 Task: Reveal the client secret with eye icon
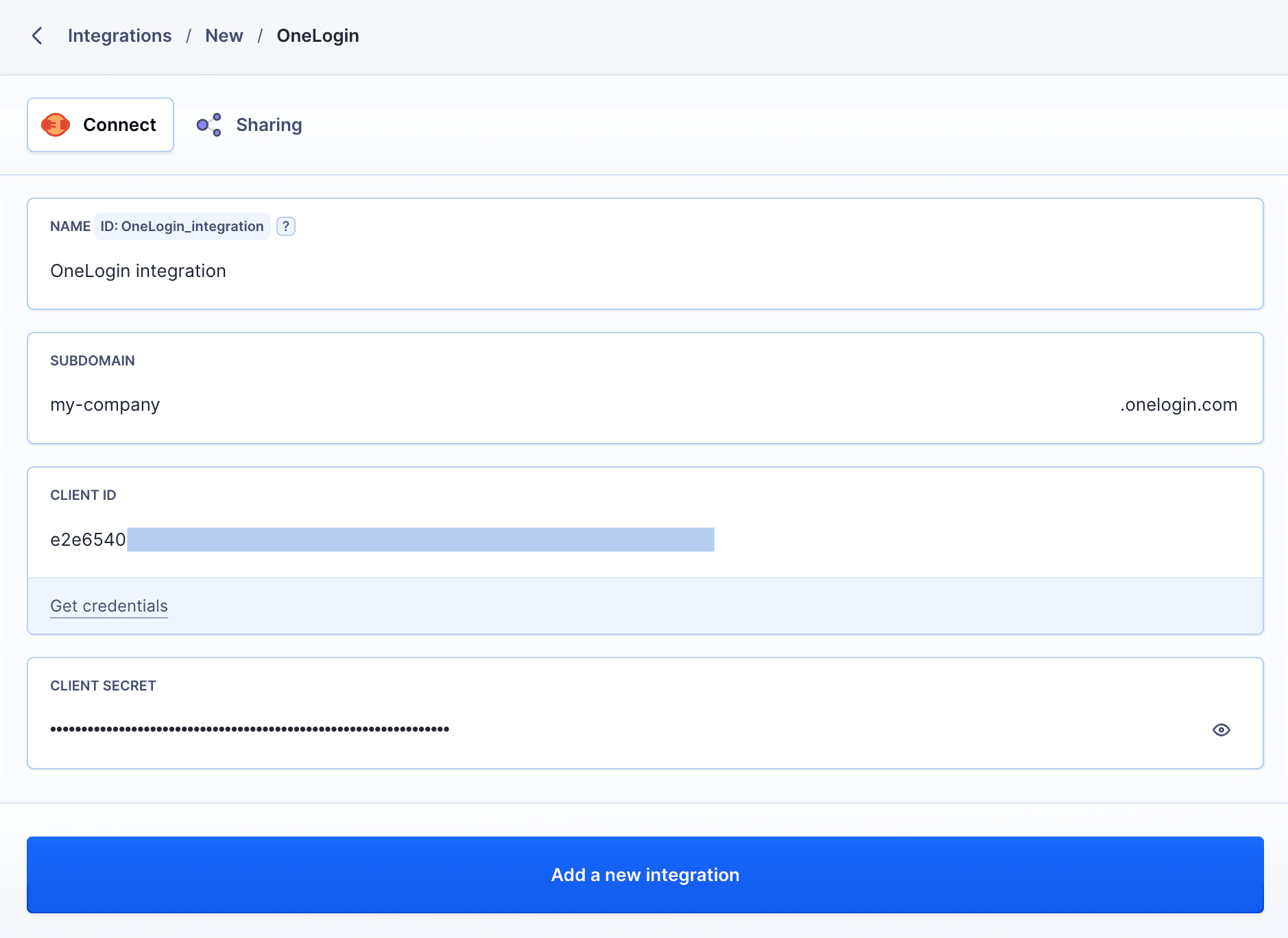pos(1221,730)
